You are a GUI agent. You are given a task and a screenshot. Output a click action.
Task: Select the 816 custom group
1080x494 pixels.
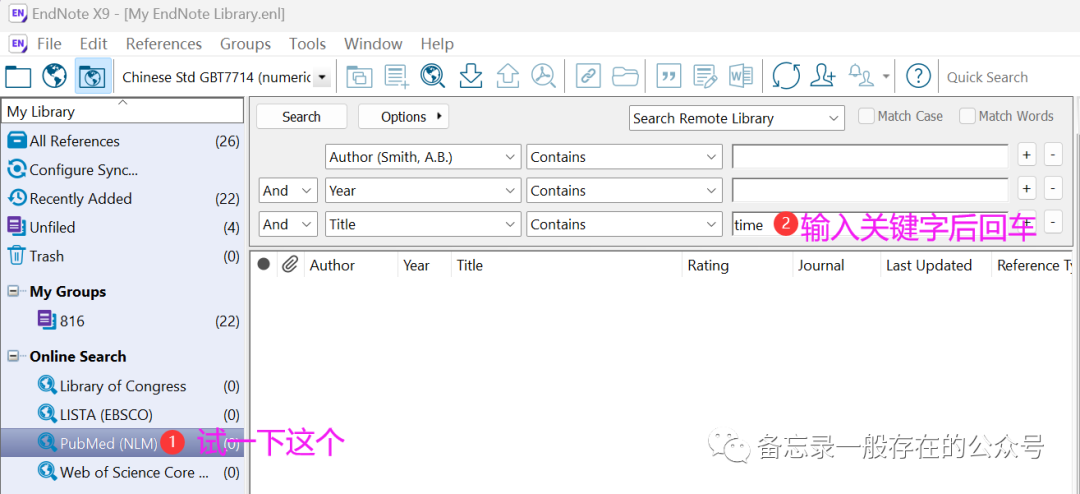pyautogui.click(x=123, y=321)
